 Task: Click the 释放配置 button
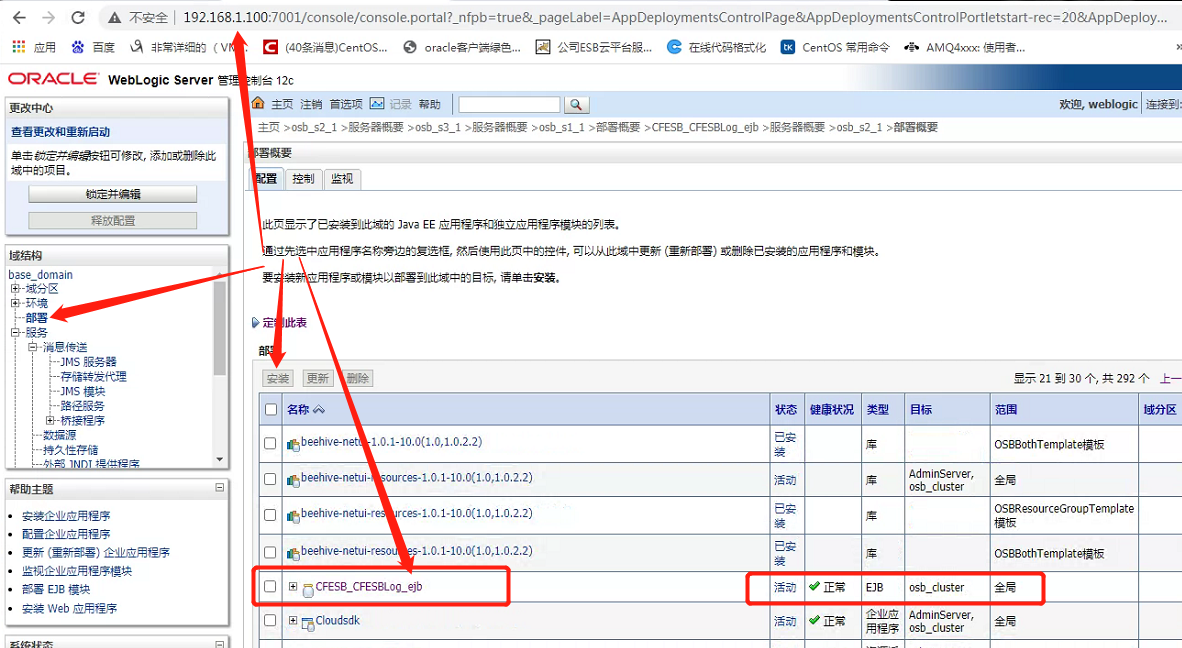(x=113, y=221)
